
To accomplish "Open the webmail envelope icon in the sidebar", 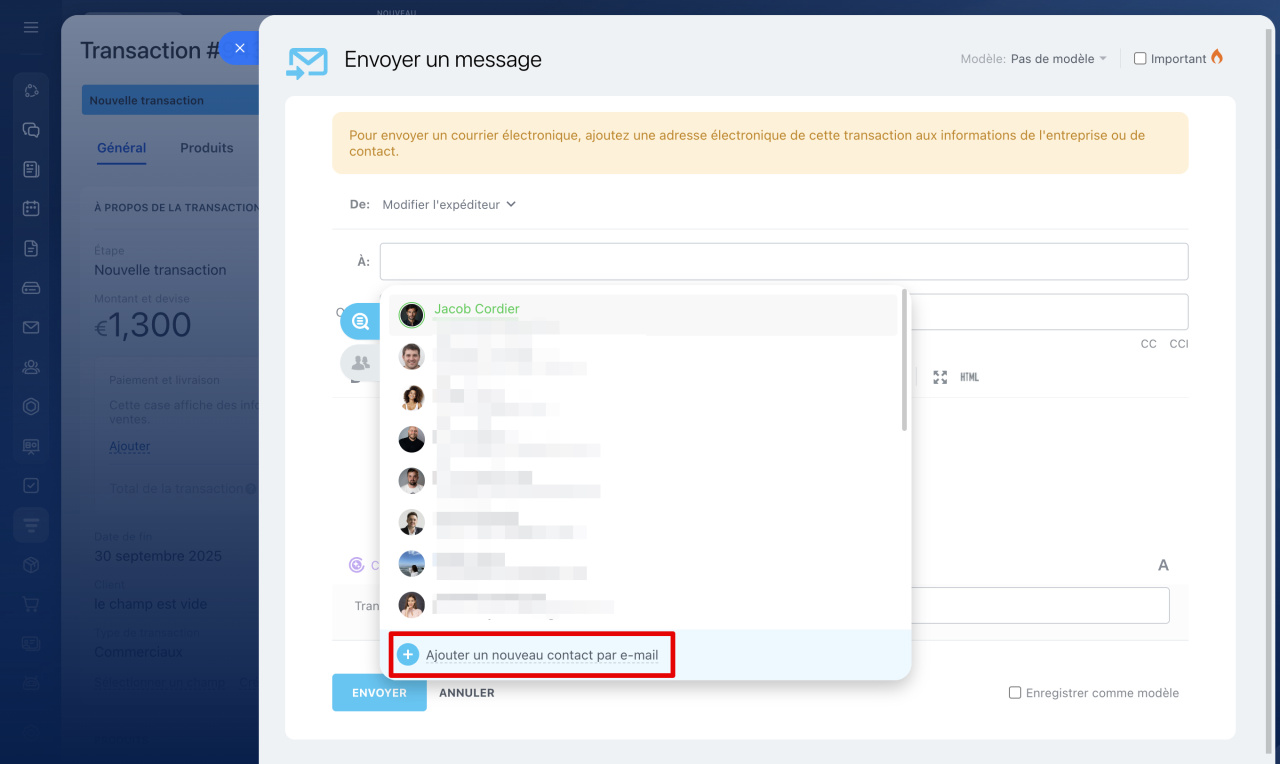I will pyautogui.click(x=31, y=327).
